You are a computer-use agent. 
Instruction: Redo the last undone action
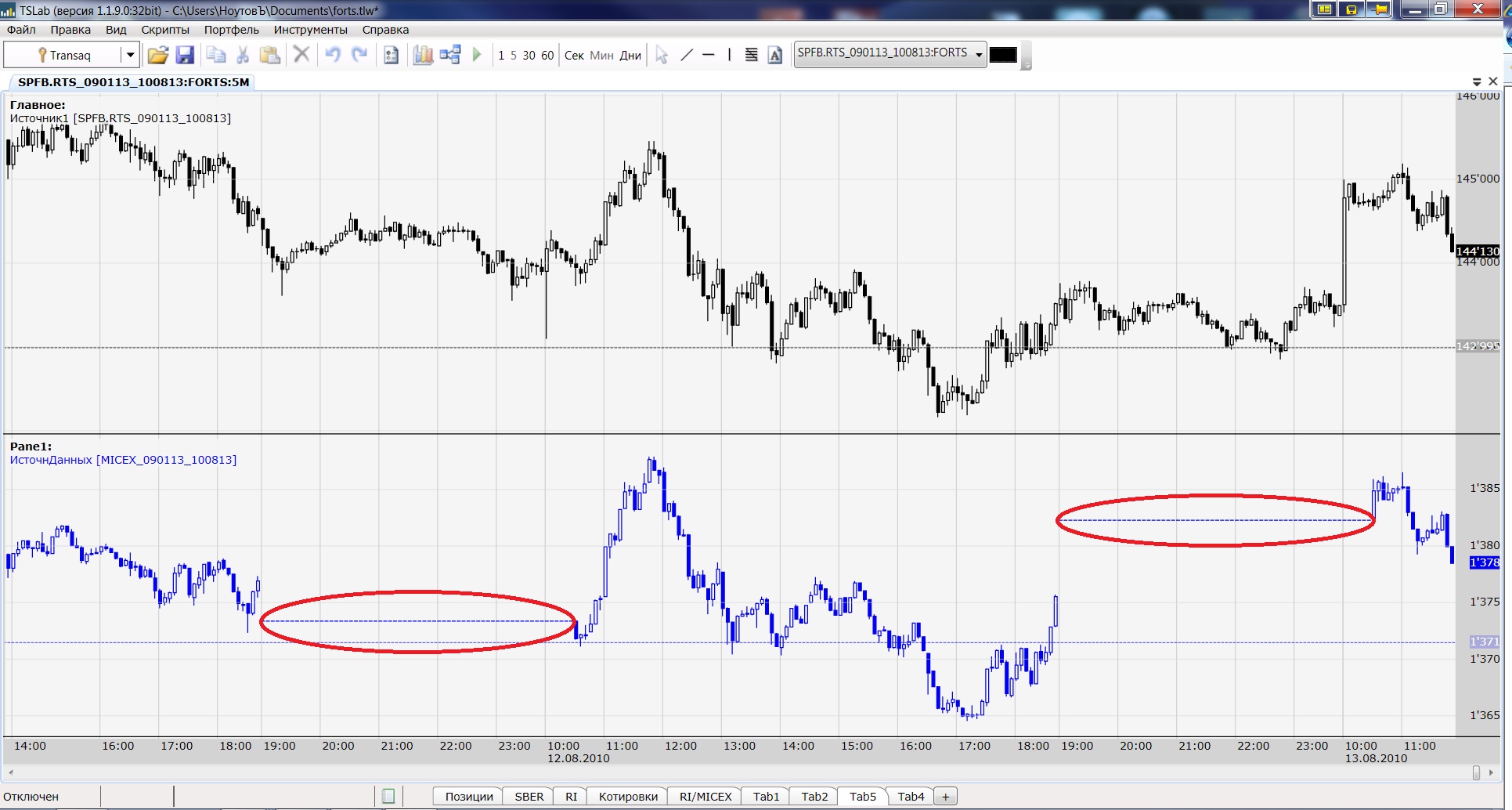coord(359,55)
